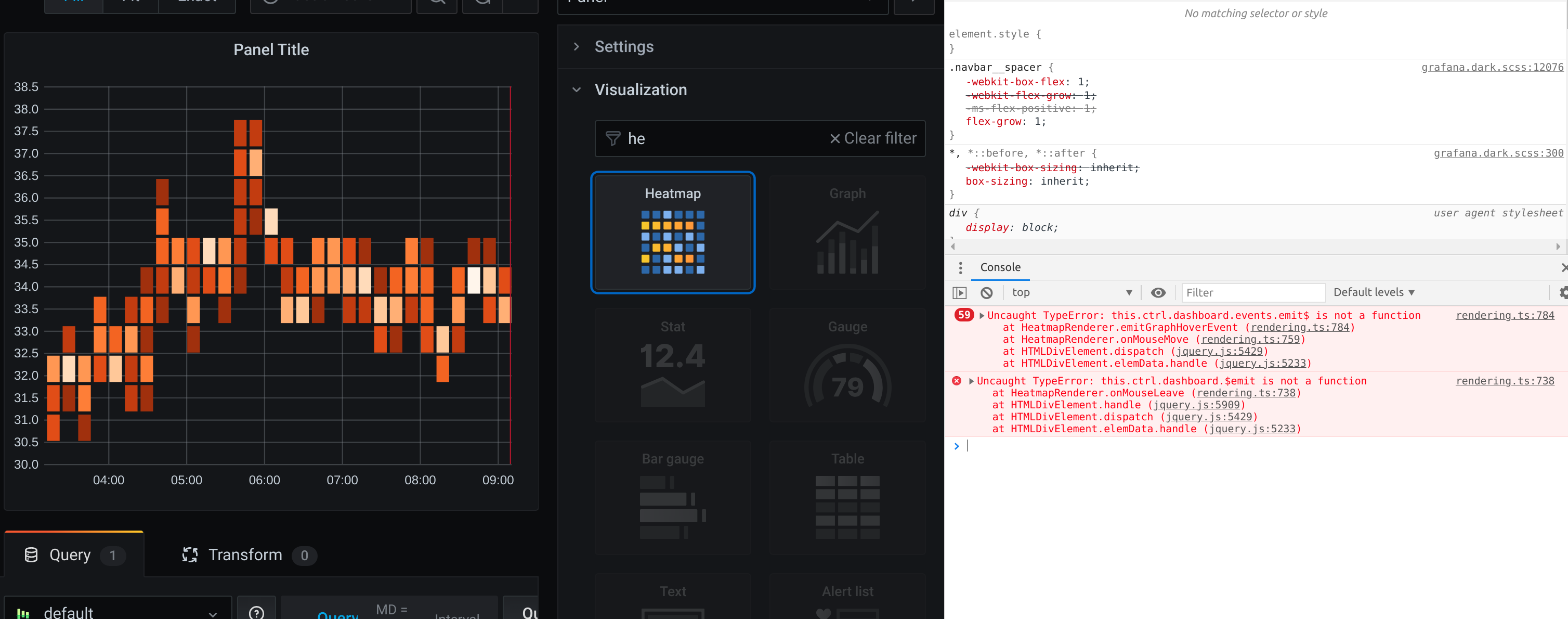
Task: Toggle the live expression eye icon
Action: tap(1158, 292)
